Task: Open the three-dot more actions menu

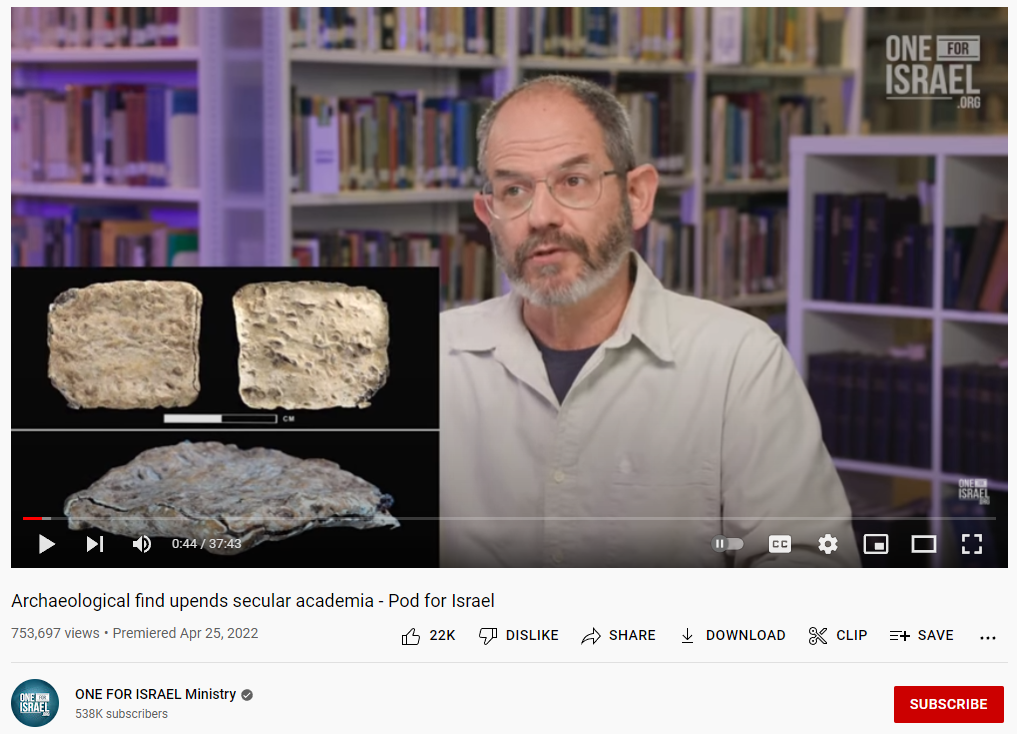Action: [987, 637]
